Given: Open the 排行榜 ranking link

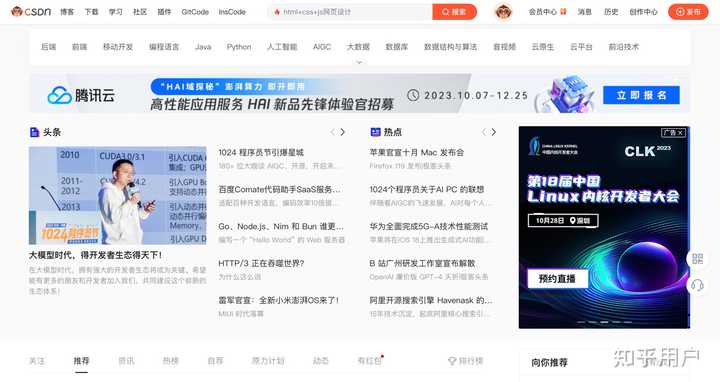Looking at the screenshot, I should pos(466,361).
